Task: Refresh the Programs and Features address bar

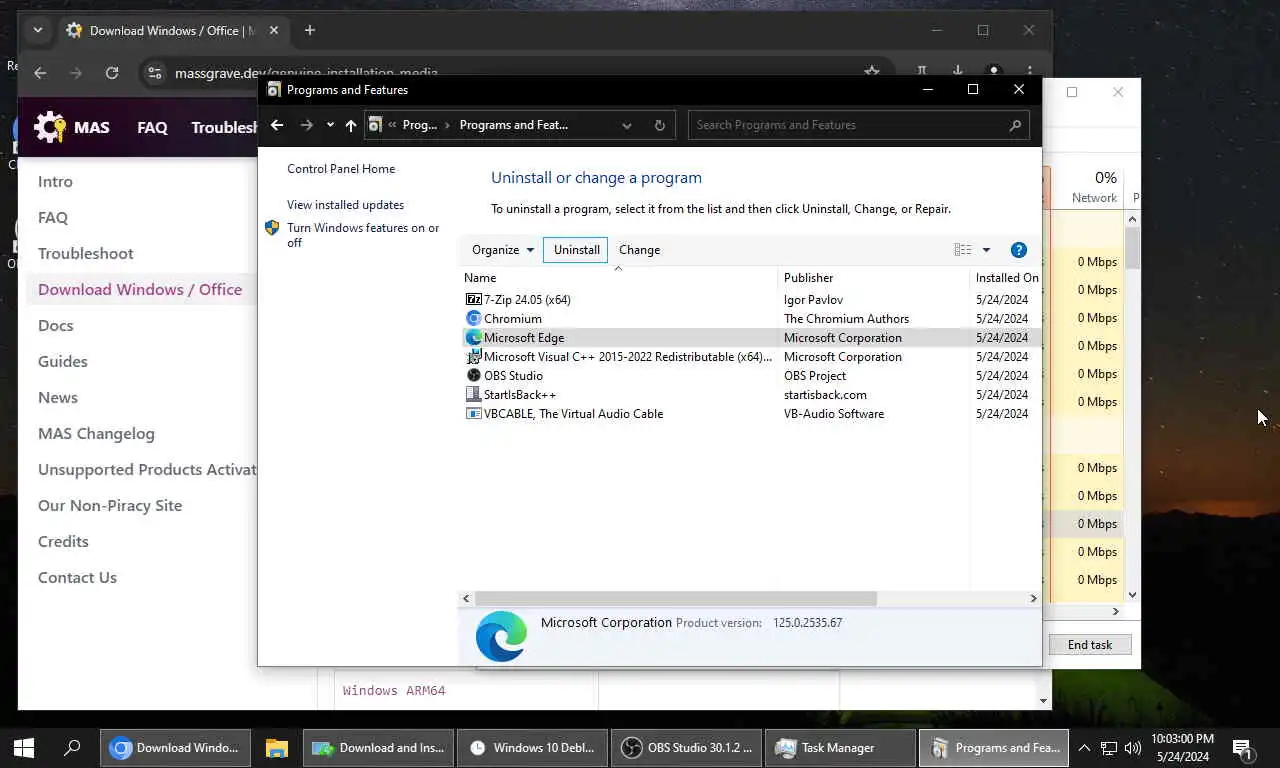Action: [659, 125]
